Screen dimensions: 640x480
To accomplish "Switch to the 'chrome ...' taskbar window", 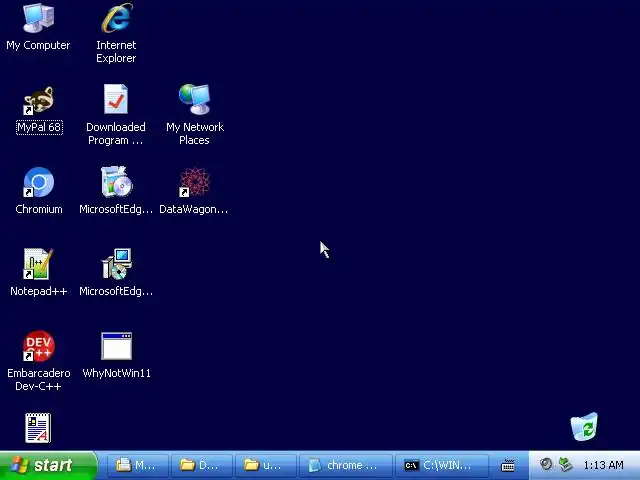I will (346, 465).
